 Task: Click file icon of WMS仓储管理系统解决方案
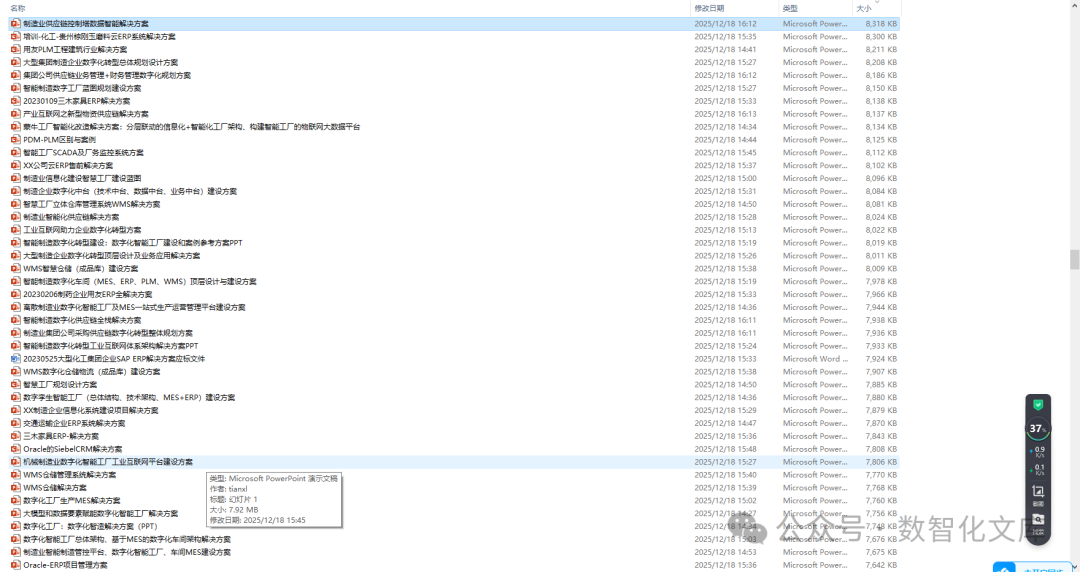click(16, 475)
